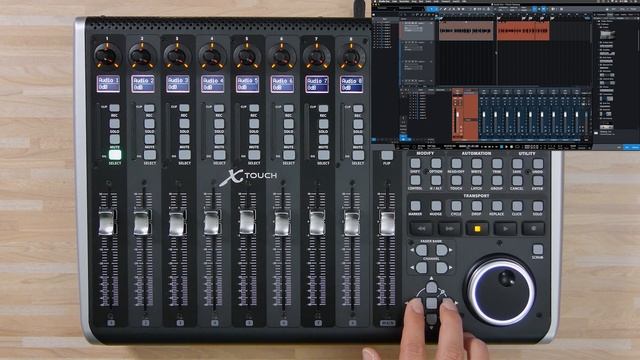The height and width of the screenshot is (360, 640).
Task: Click the Channel right arrow button
Action: tap(442, 268)
